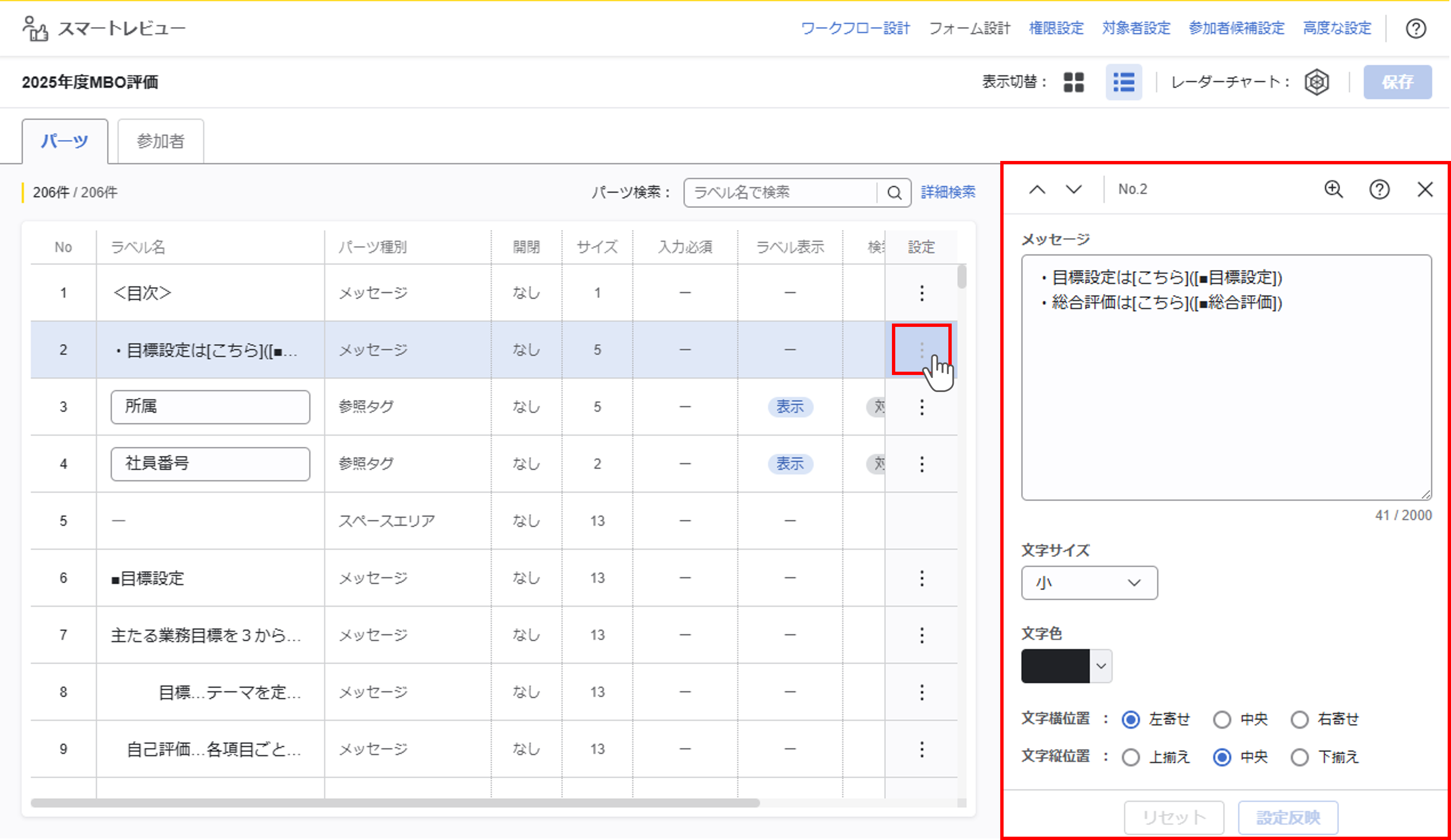Go to 参加者候補設定
The width and height of the screenshot is (1451, 840).
point(1236,28)
